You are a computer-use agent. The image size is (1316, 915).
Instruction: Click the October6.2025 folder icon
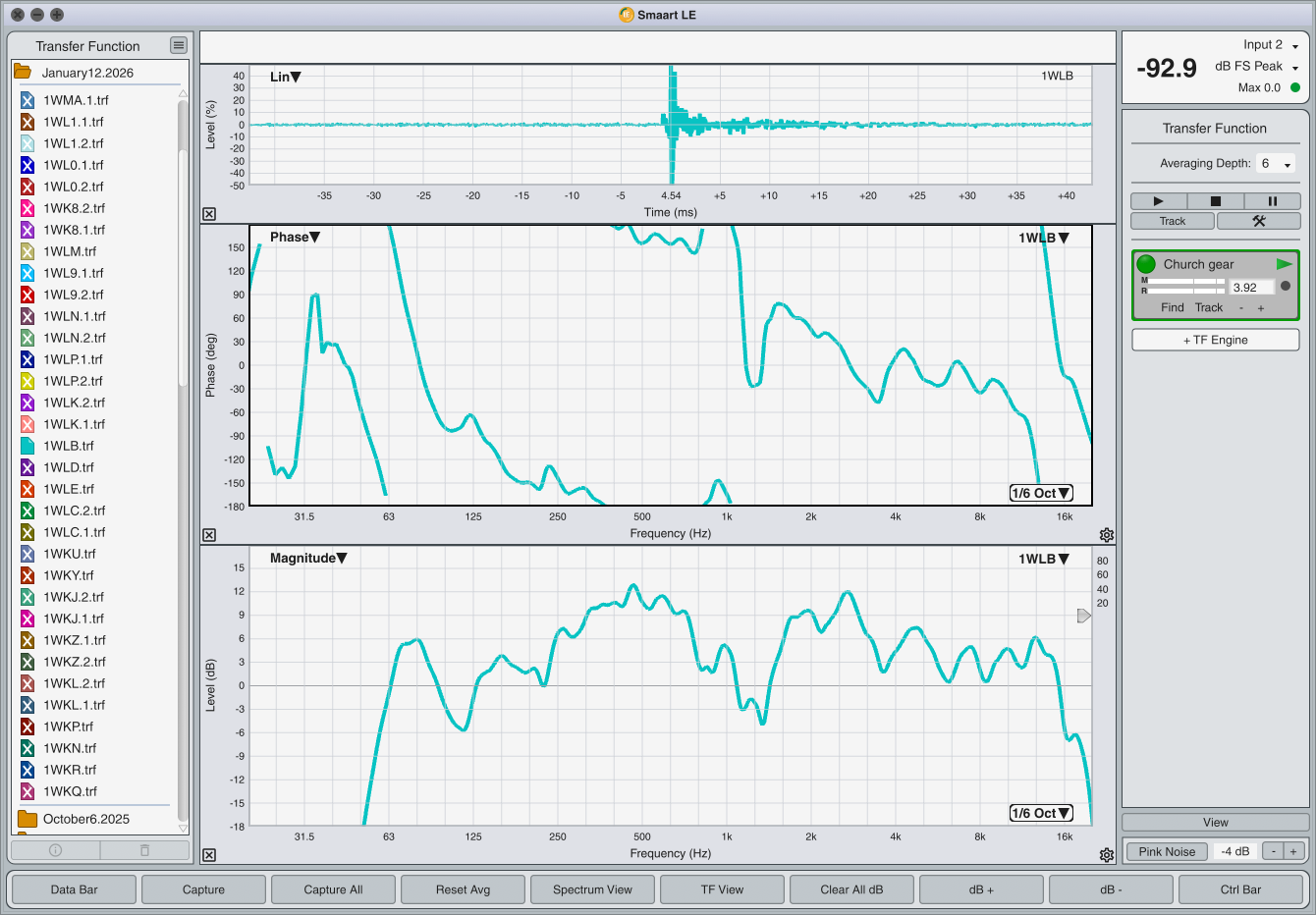[27, 819]
